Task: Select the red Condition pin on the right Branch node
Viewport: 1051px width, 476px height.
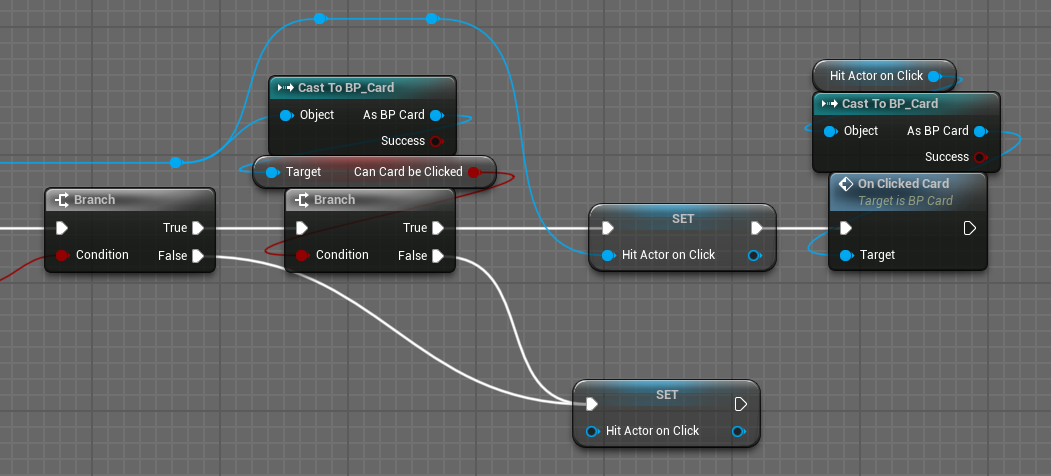Action: point(301,256)
